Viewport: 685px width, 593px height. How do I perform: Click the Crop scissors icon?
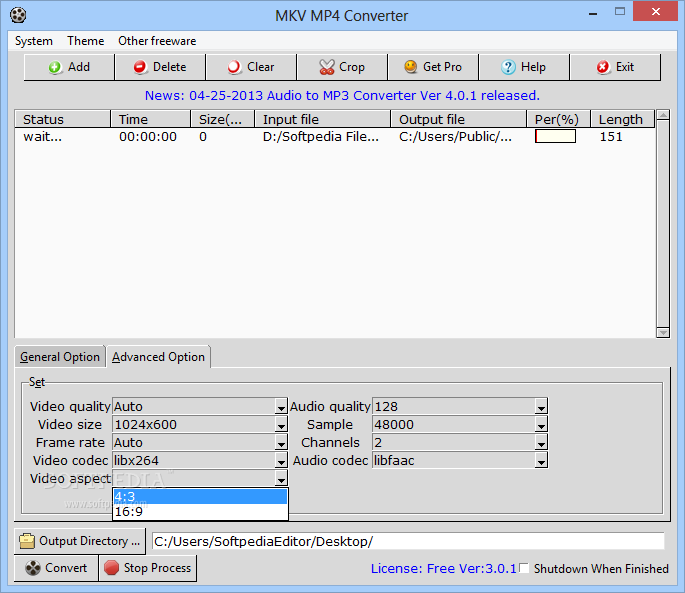coord(327,67)
